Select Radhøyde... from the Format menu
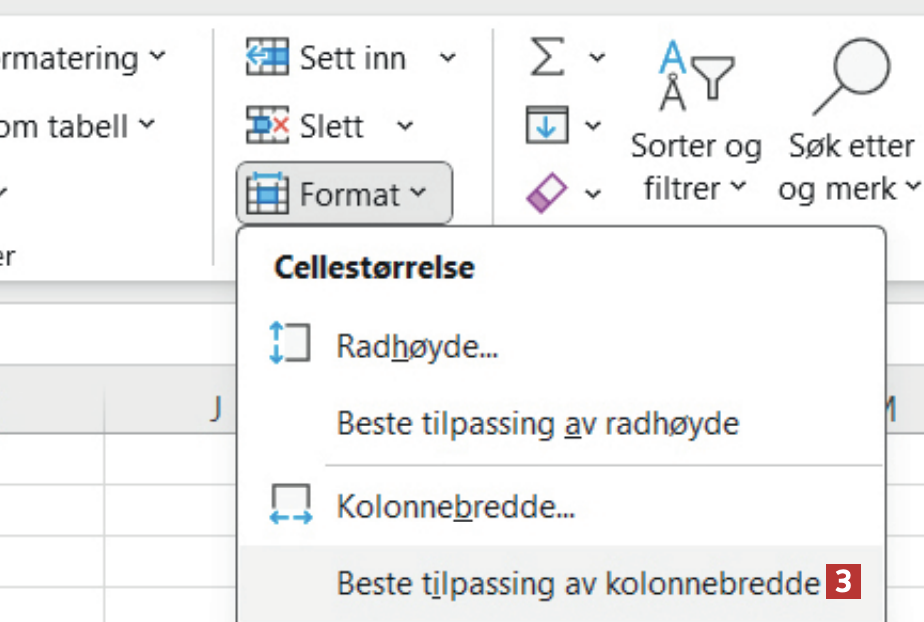924x622 pixels. (x=417, y=347)
